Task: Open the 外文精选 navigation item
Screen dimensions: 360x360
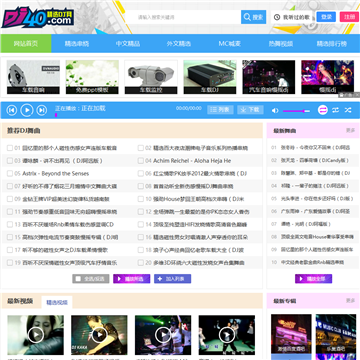Action: (x=179, y=44)
